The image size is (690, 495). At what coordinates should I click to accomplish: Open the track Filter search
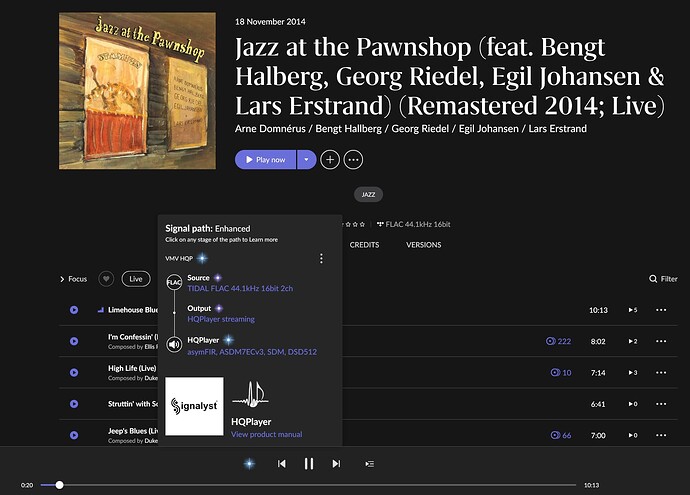pos(663,279)
